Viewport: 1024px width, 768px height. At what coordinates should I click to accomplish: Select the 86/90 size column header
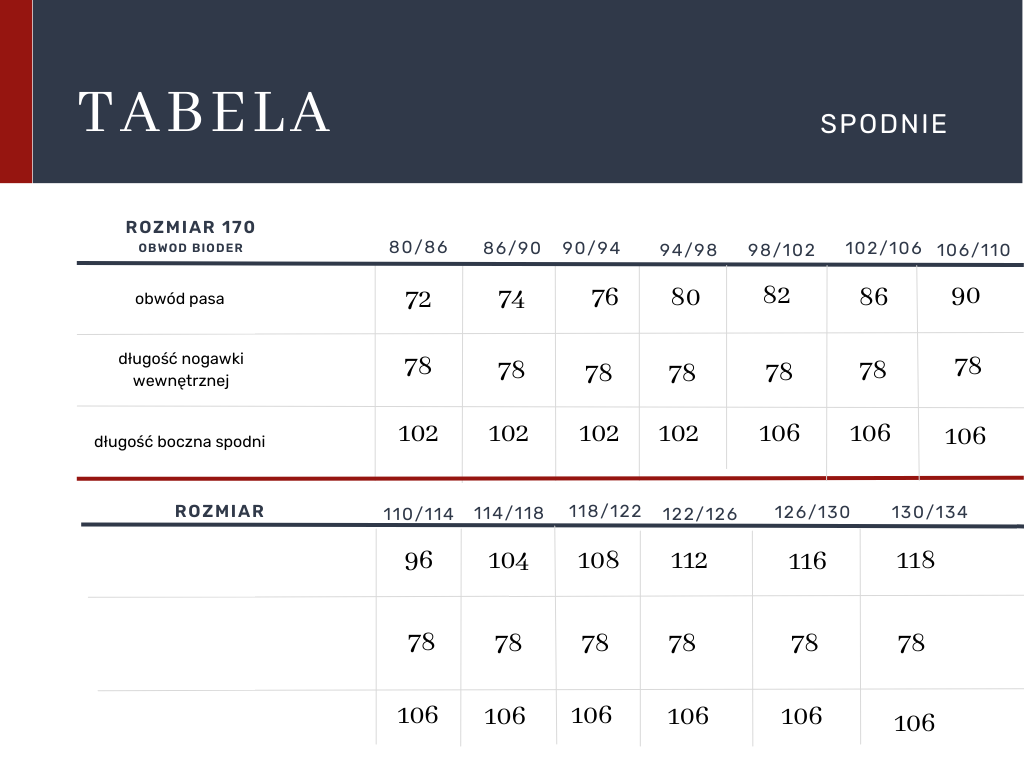coord(511,248)
